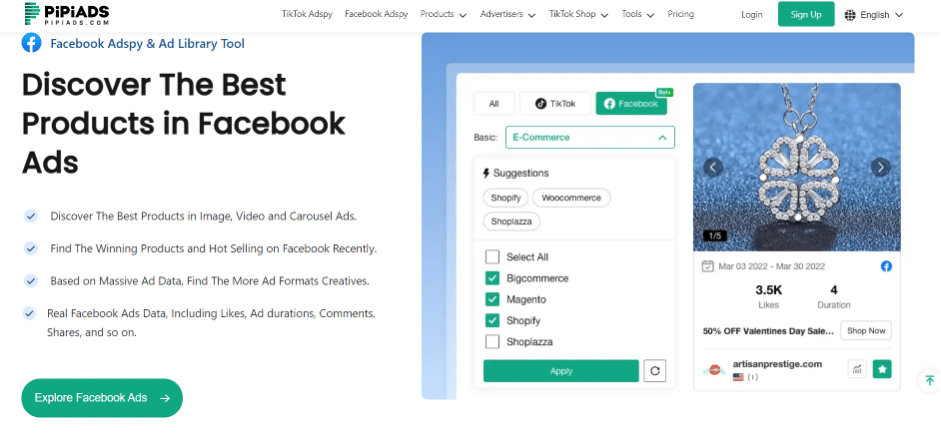Image resolution: width=941 pixels, height=441 pixels.
Task: Click the artisanprestige.com store logo
Action: [x=714, y=370]
